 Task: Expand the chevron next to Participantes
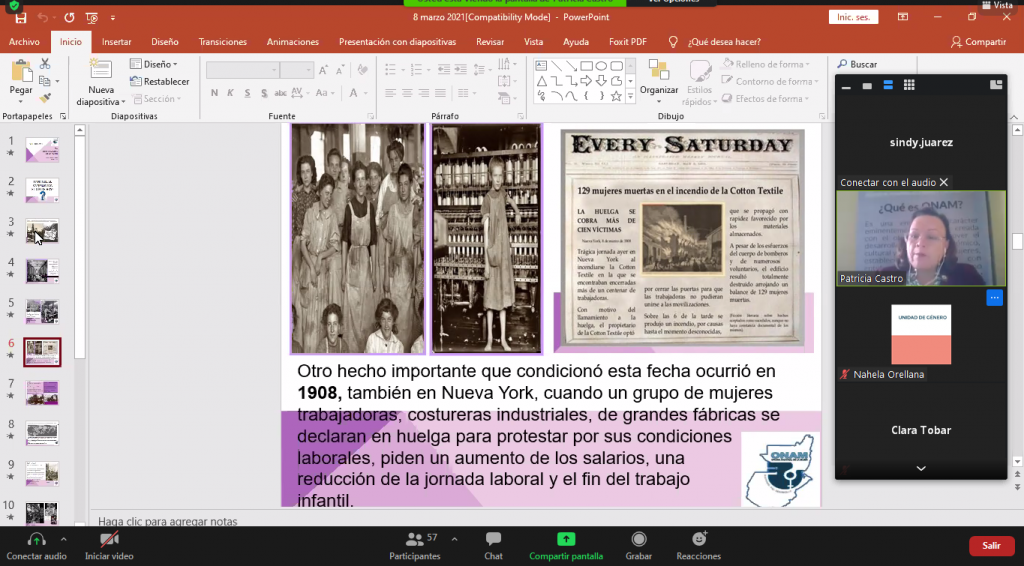pyautogui.click(x=454, y=539)
